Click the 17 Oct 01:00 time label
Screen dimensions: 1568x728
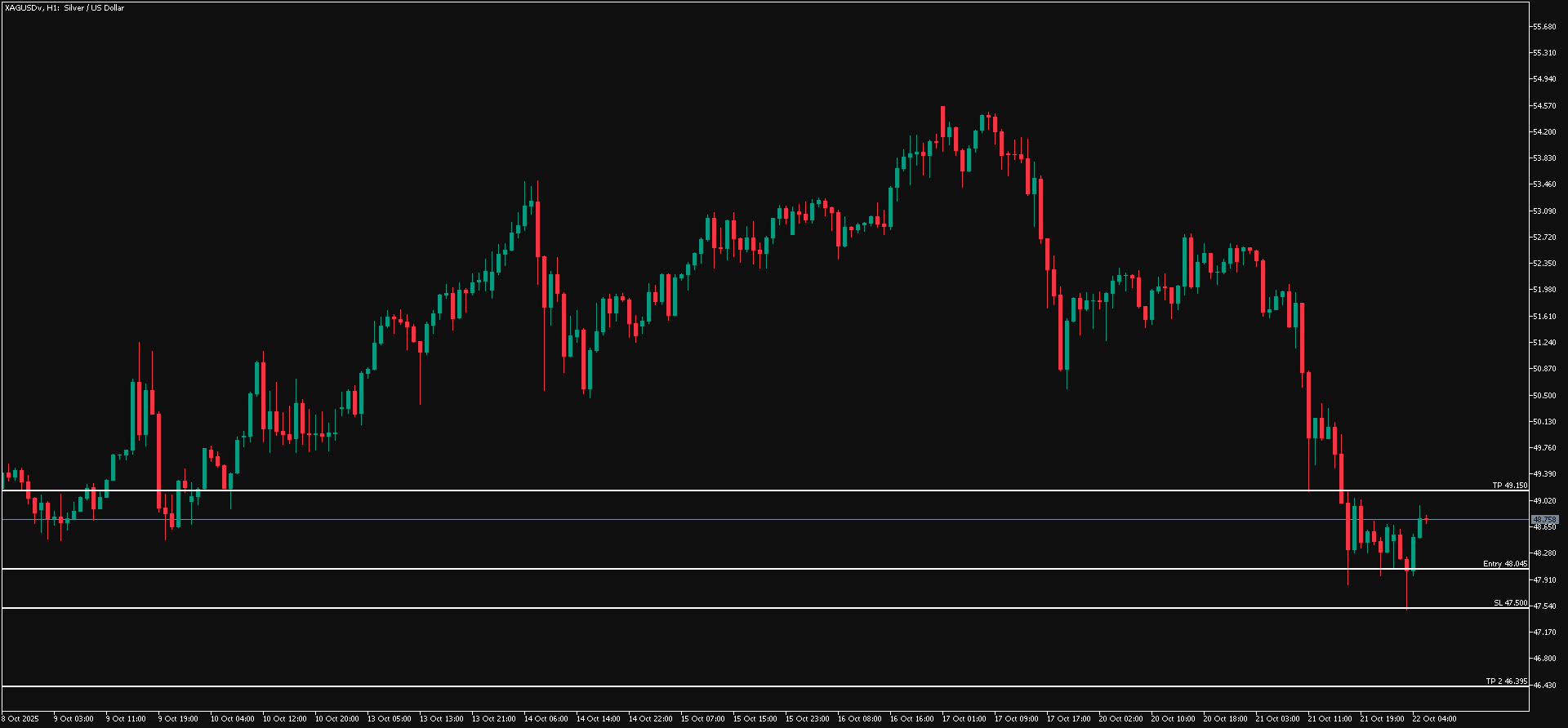tap(964, 719)
